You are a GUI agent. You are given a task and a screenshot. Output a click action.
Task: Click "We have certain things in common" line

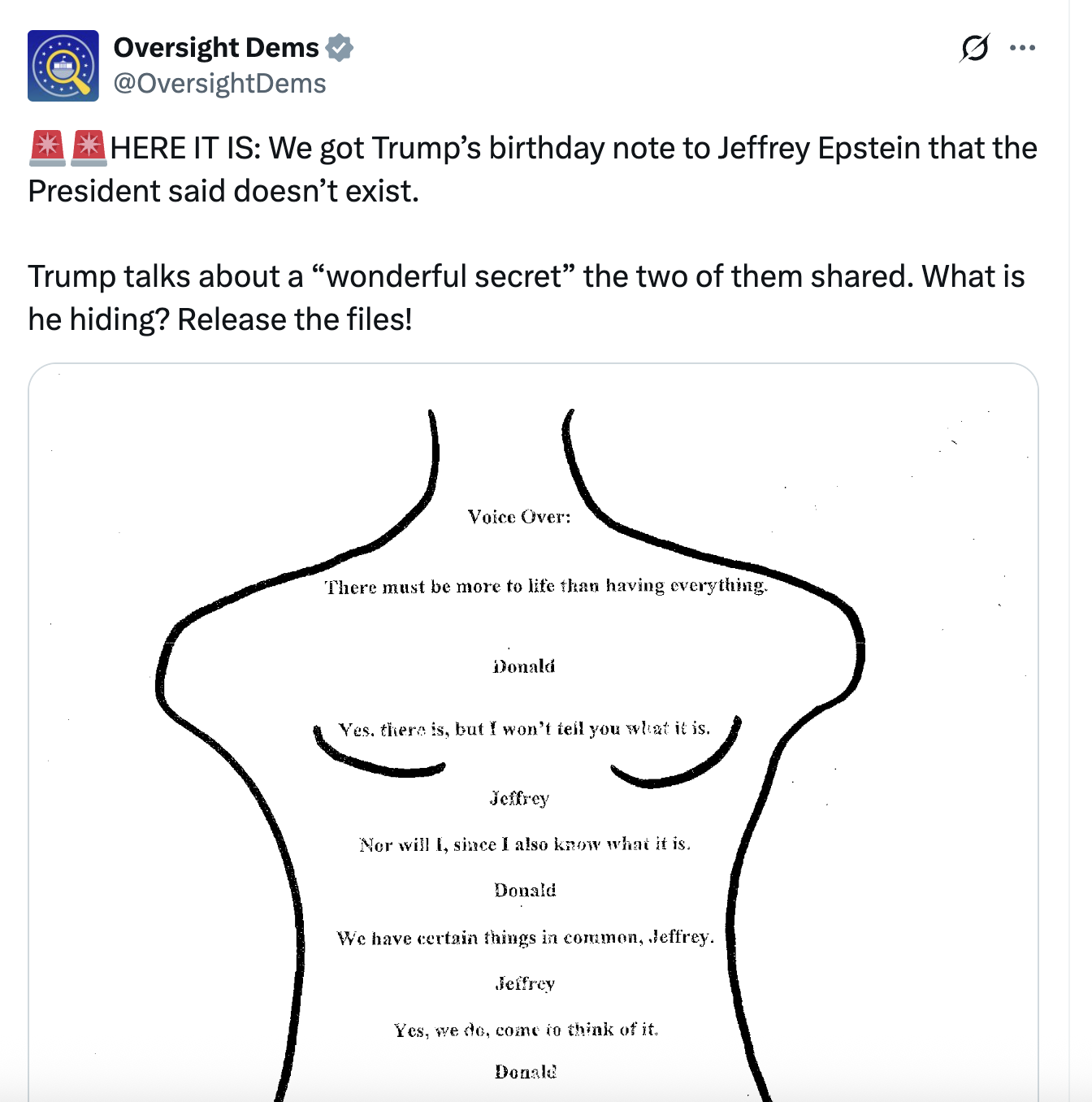coord(526,938)
